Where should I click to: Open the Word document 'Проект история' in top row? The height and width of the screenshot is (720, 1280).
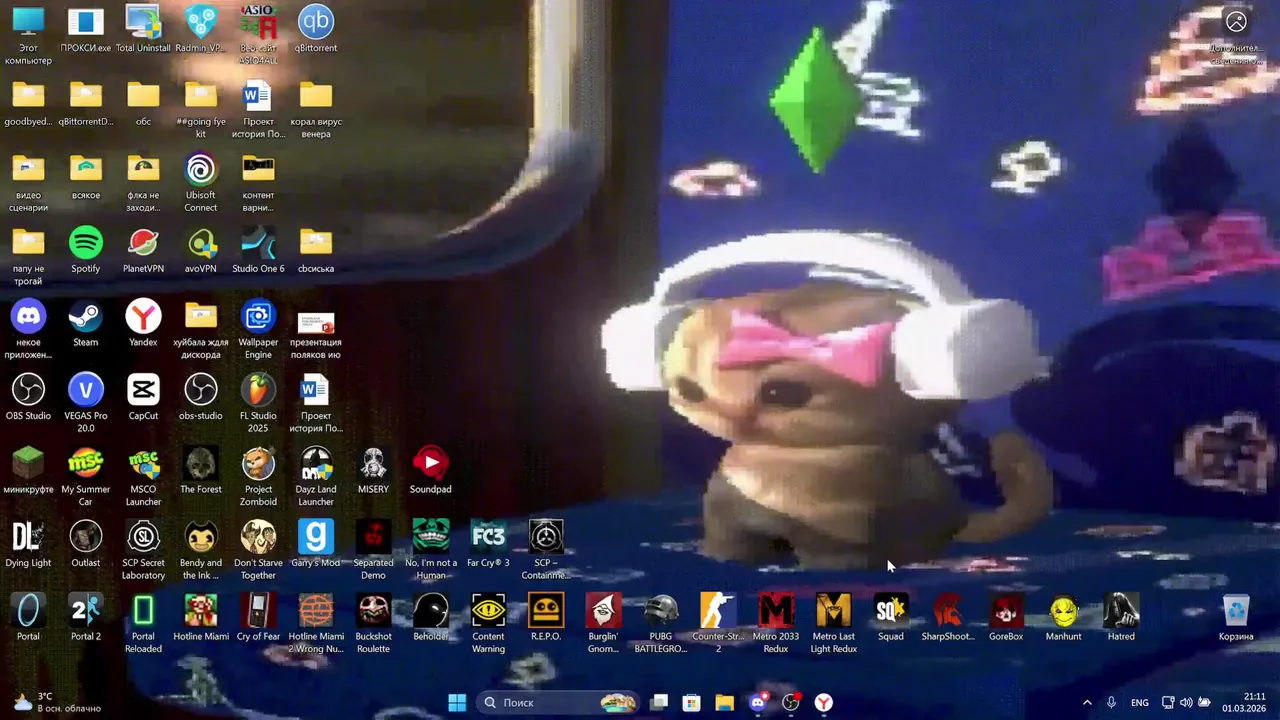point(258,110)
